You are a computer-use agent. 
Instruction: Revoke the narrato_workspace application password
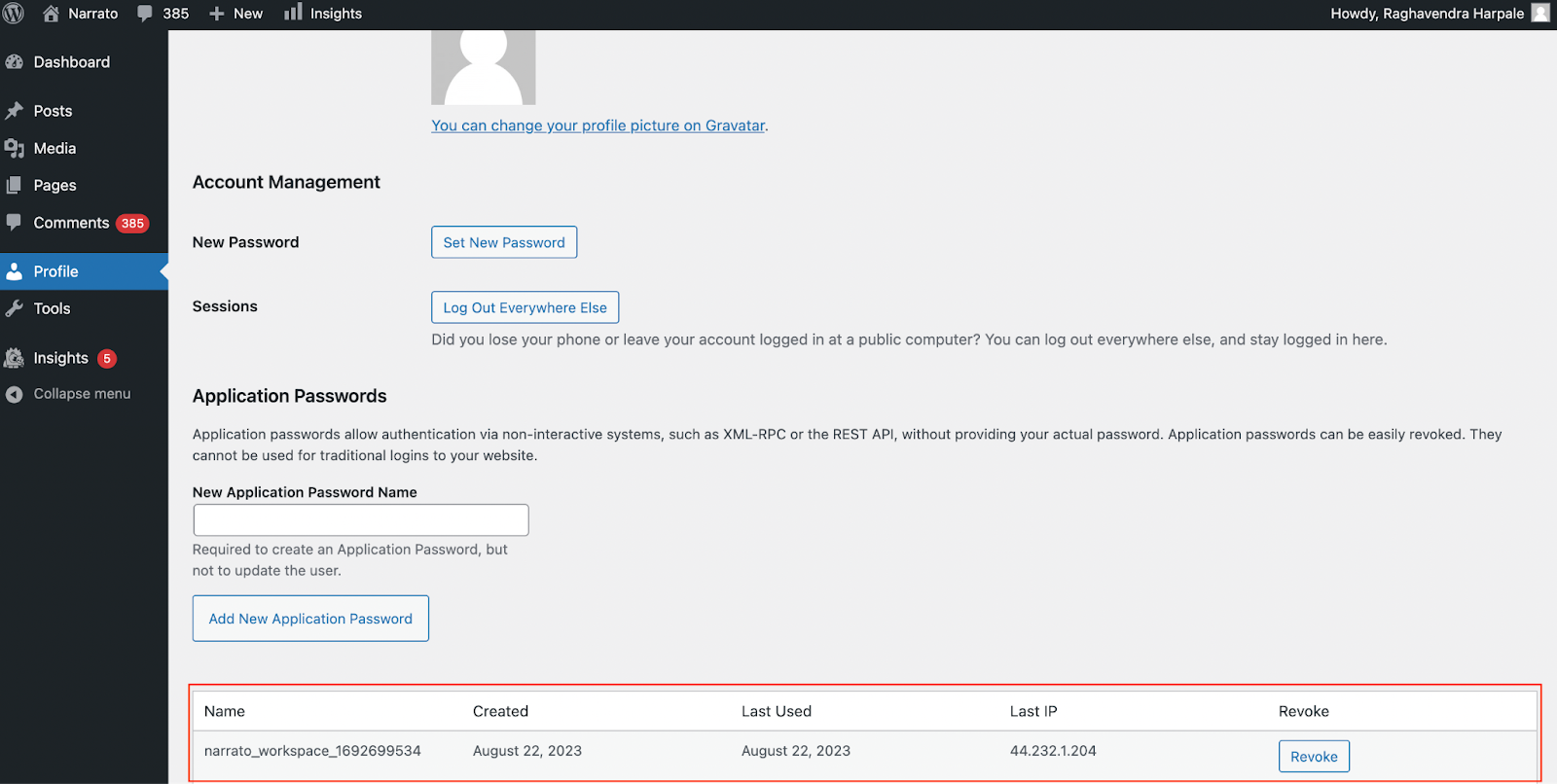pyautogui.click(x=1314, y=757)
